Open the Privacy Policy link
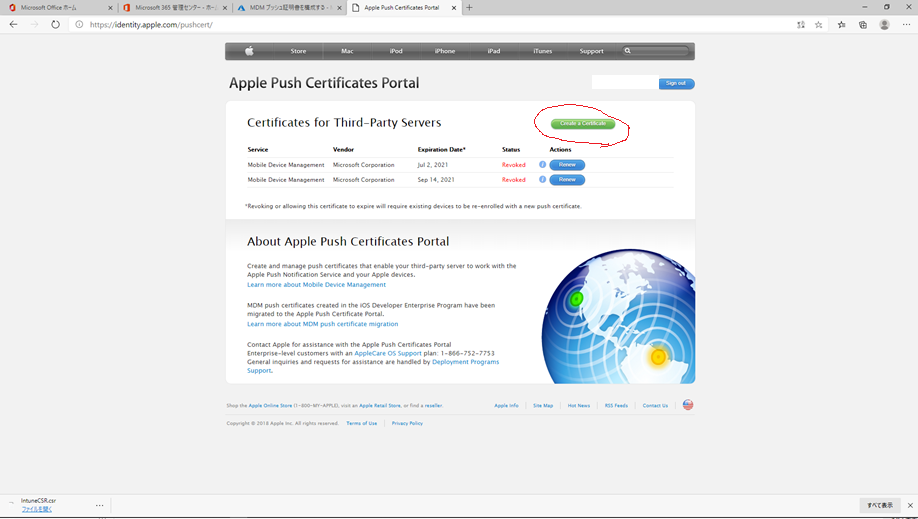The height and width of the screenshot is (519, 918). point(407,423)
